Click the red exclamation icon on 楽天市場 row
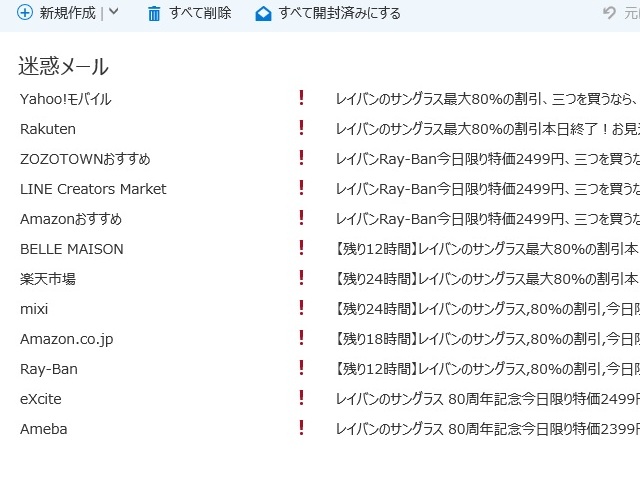640x480 pixels. [x=301, y=278]
